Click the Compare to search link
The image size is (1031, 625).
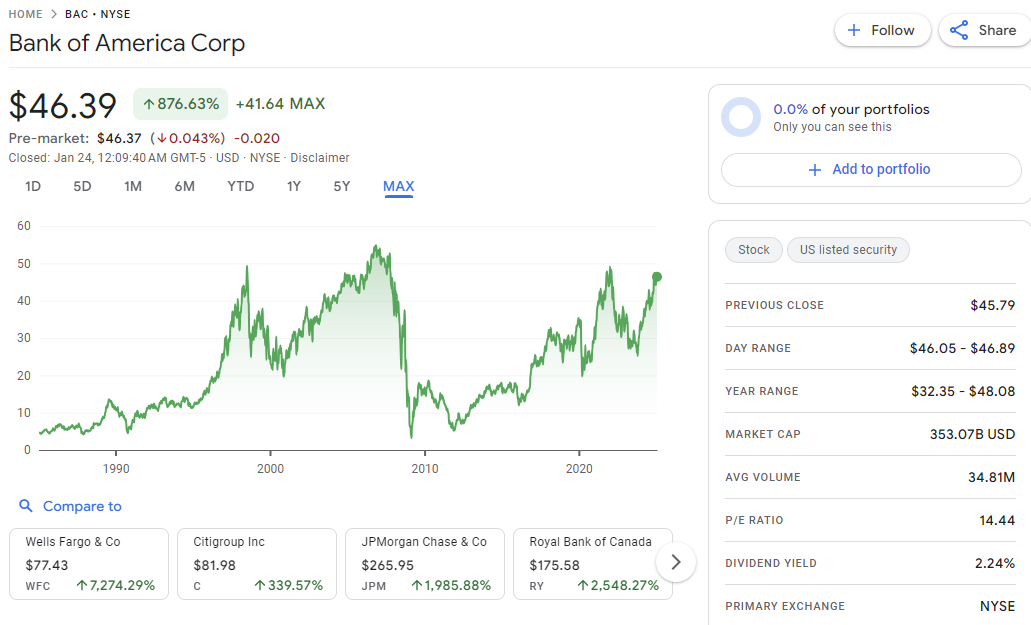[x=82, y=506]
